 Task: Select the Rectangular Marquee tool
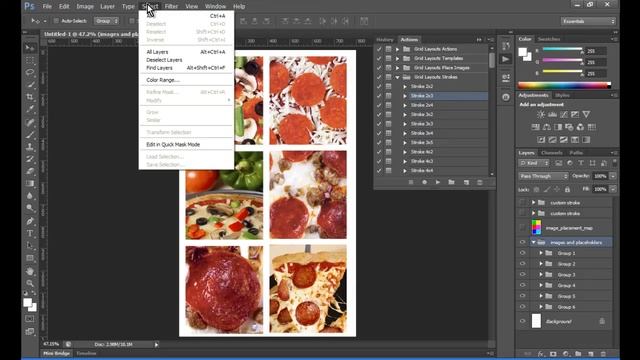coord(30,60)
